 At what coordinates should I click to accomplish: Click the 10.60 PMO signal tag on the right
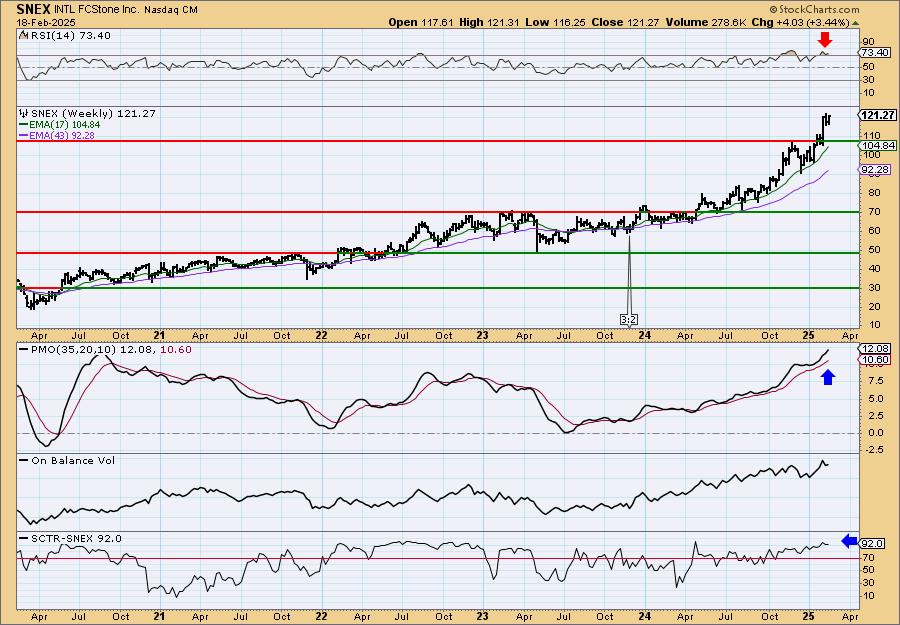pos(875,360)
